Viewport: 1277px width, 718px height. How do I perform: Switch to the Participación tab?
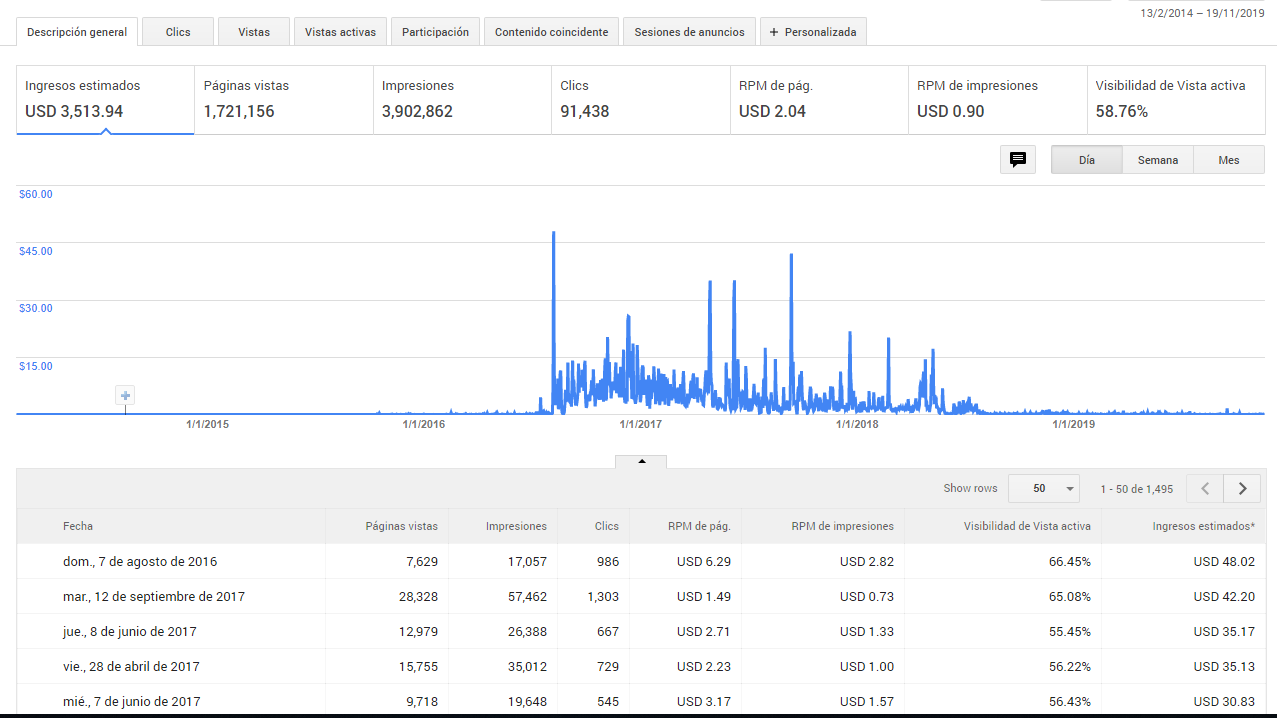coord(435,32)
